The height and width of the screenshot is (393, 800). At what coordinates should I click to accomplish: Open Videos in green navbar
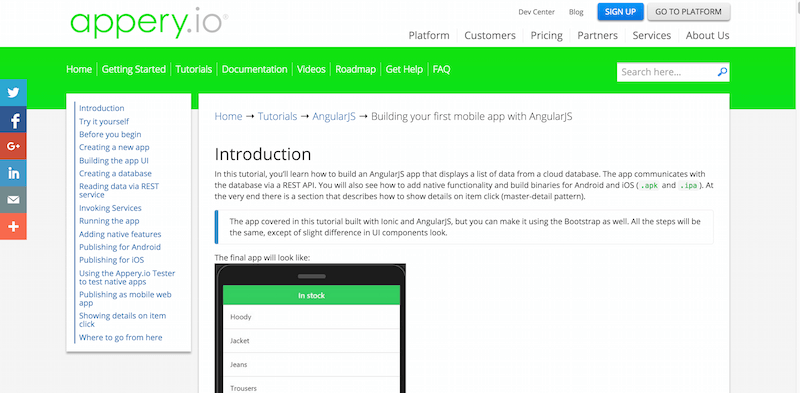[311, 69]
